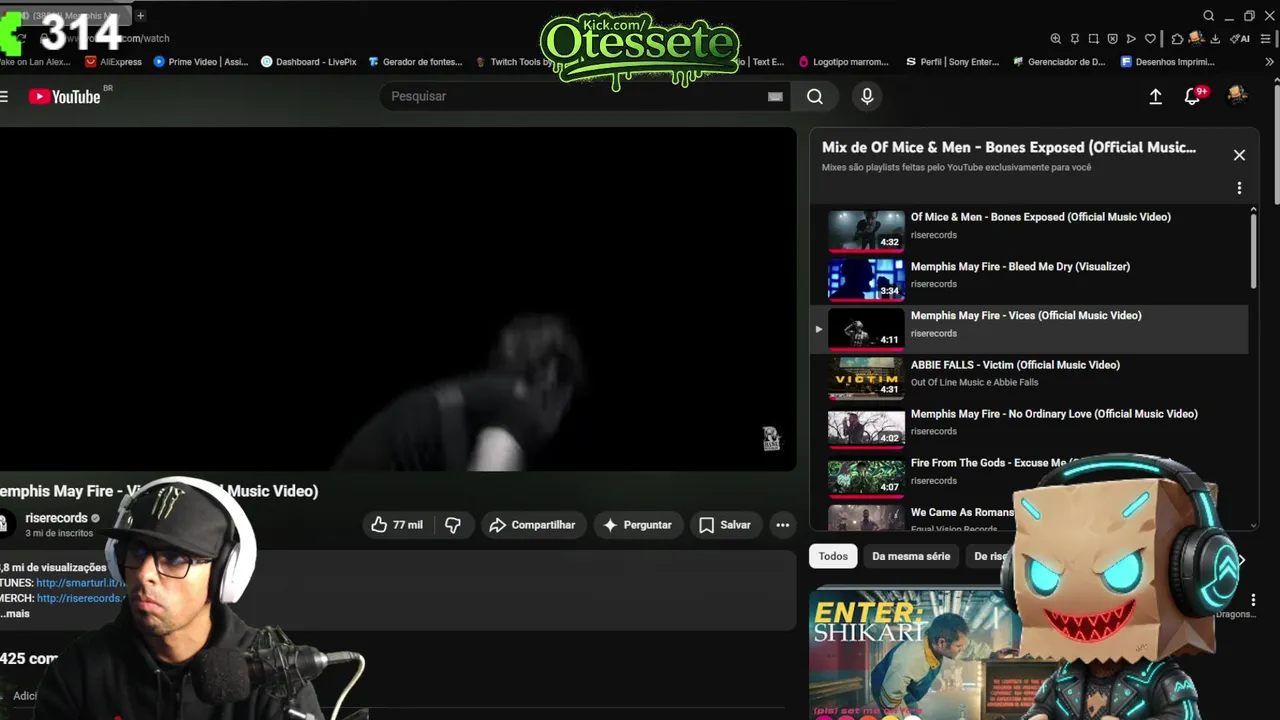Viewport: 1280px width, 720px height.
Task: Open Fire From The Gods thumbnail 4:07
Action: (x=866, y=476)
